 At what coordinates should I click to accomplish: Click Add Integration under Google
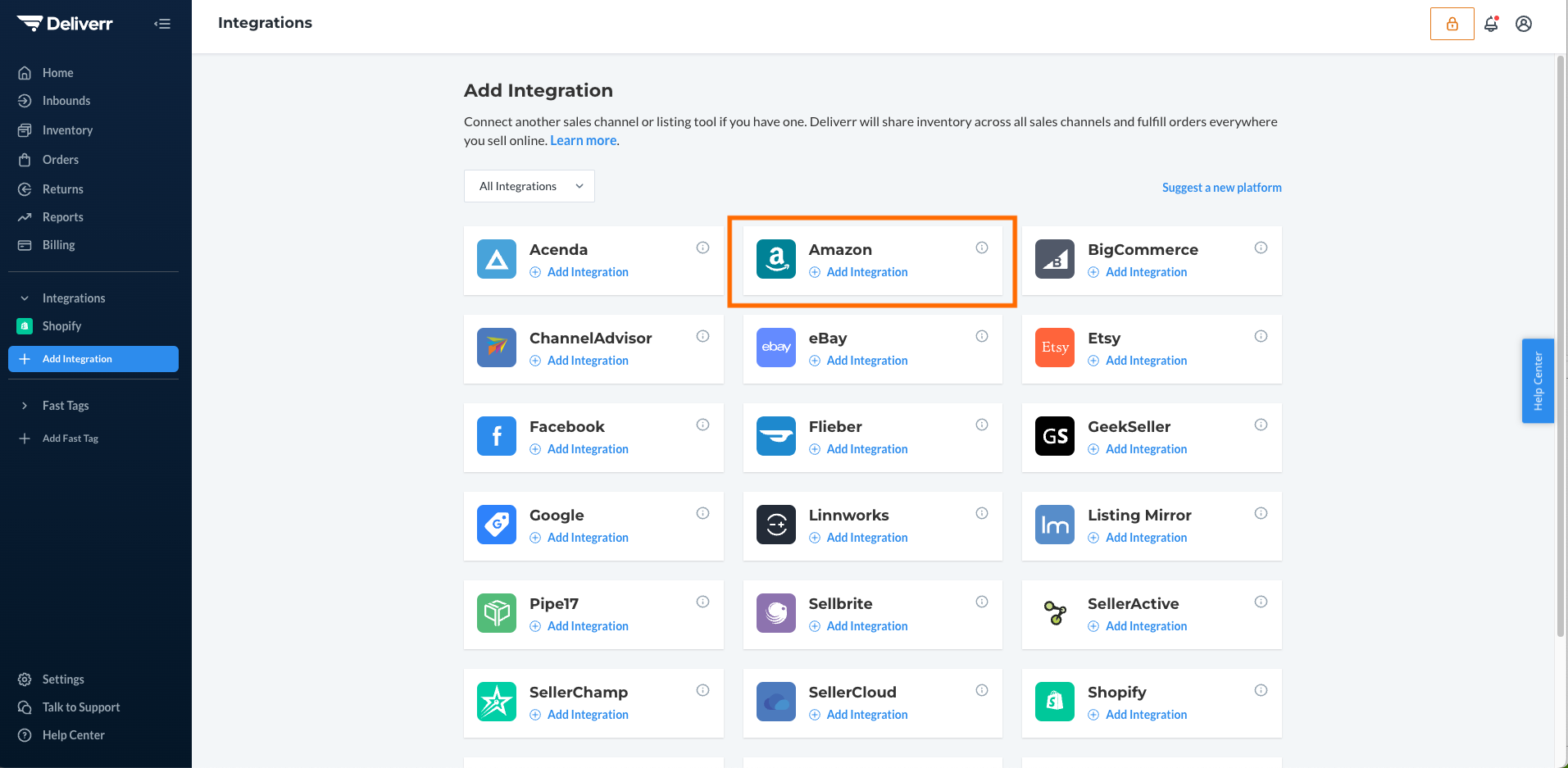pos(579,538)
